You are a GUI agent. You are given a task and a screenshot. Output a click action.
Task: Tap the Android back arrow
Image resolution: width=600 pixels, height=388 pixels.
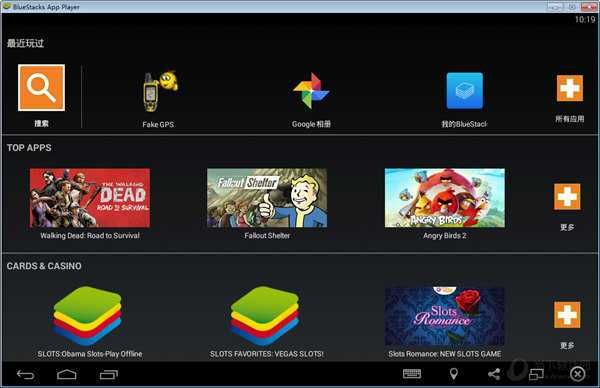(x=26, y=374)
